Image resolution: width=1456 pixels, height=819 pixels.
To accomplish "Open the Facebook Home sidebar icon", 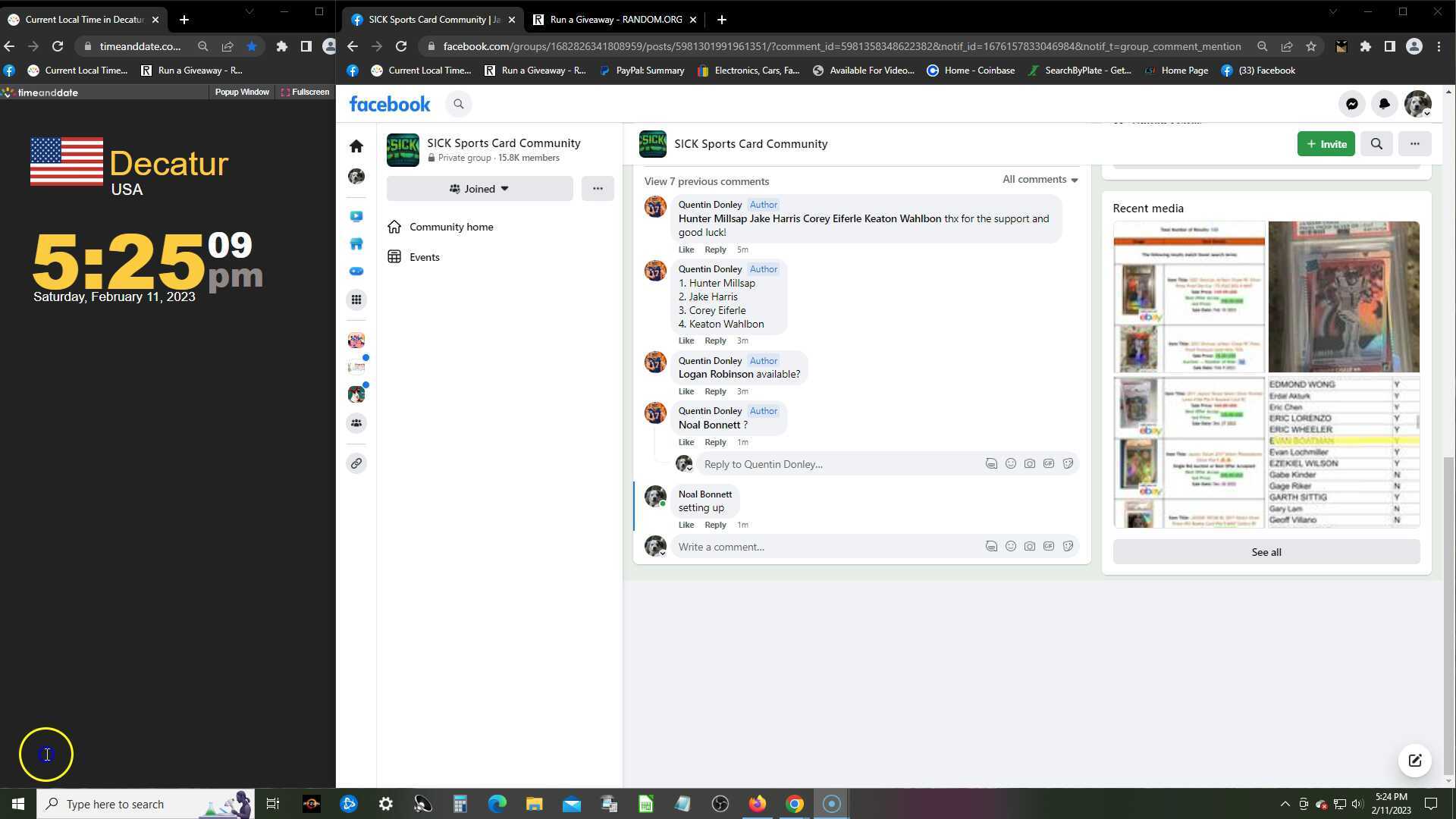I will (x=356, y=146).
